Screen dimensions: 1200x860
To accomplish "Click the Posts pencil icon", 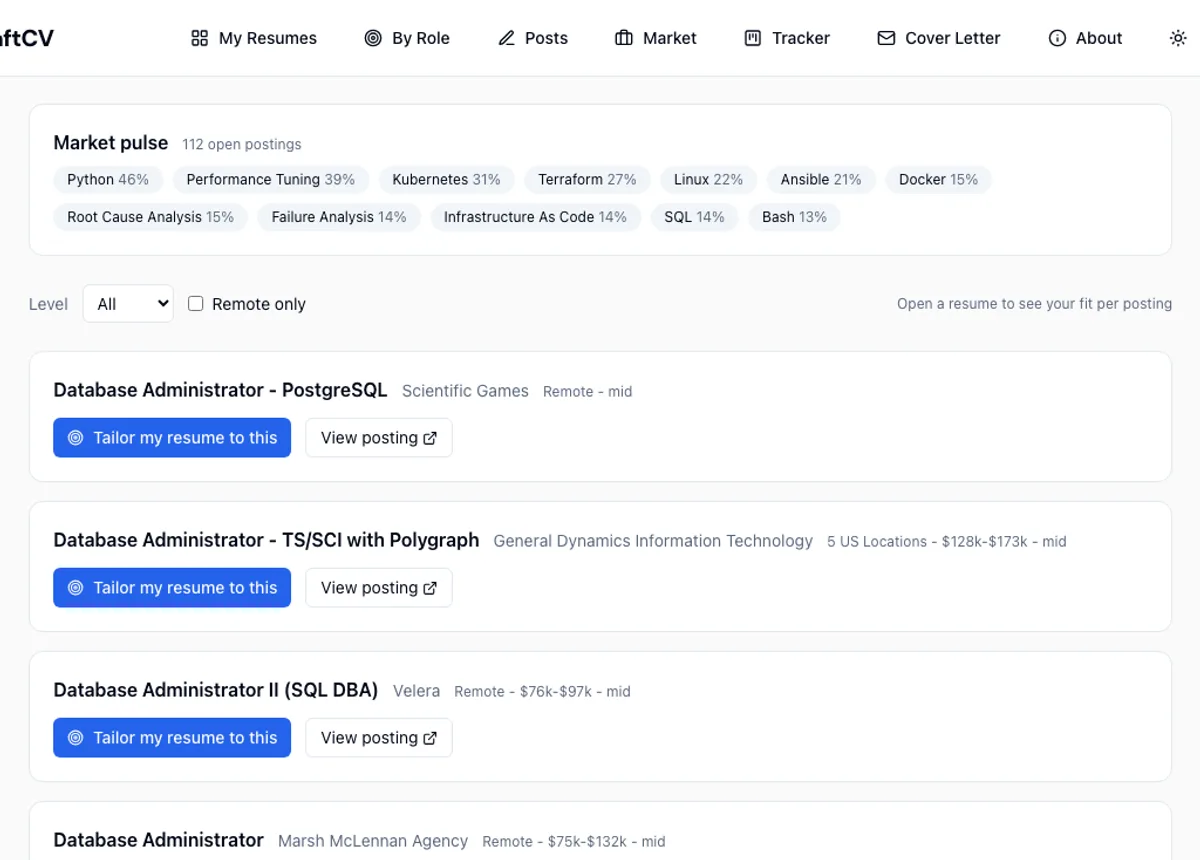I will [x=506, y=38].
